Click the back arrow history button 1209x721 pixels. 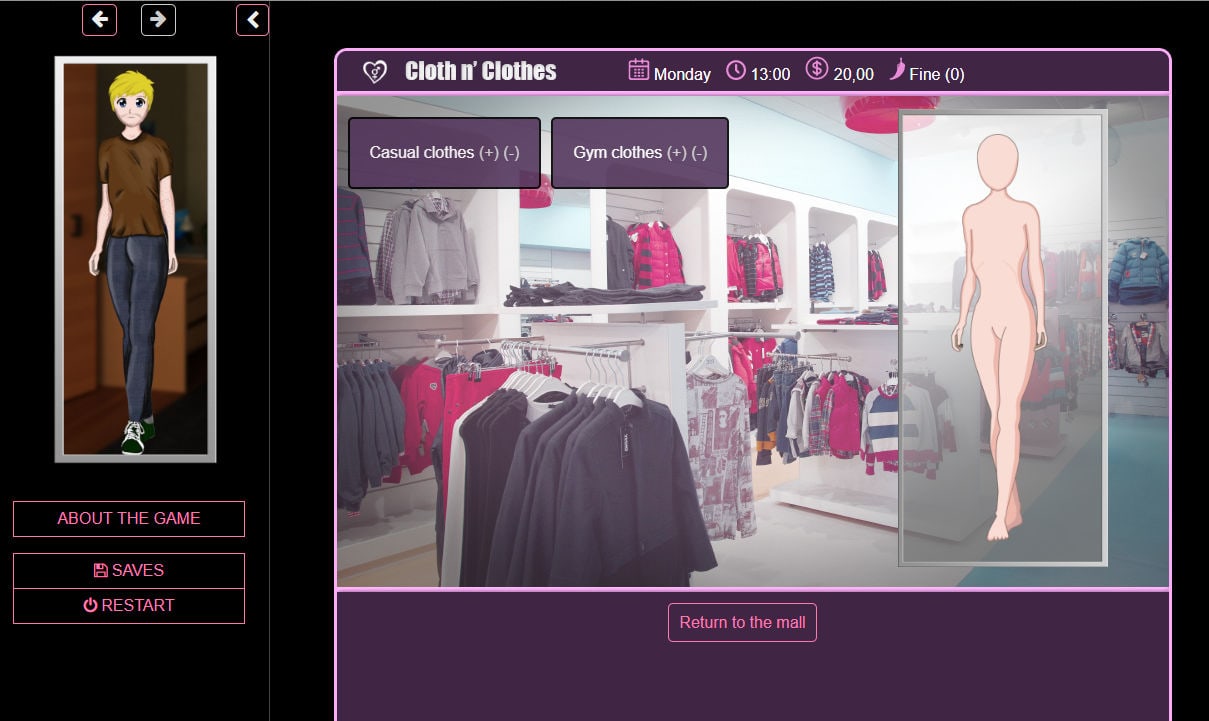coord(99,20)
